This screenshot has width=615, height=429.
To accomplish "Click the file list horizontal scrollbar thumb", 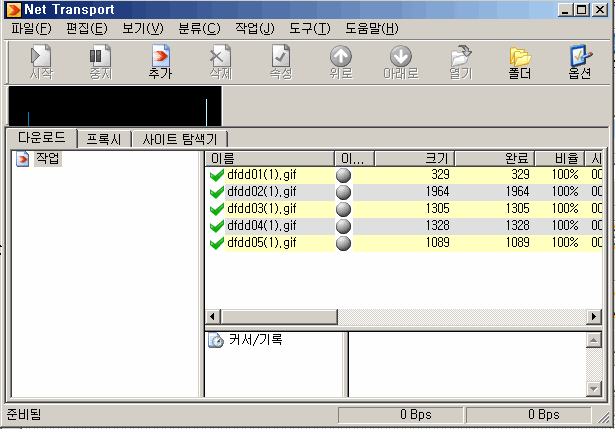I will tap(279, 316).
